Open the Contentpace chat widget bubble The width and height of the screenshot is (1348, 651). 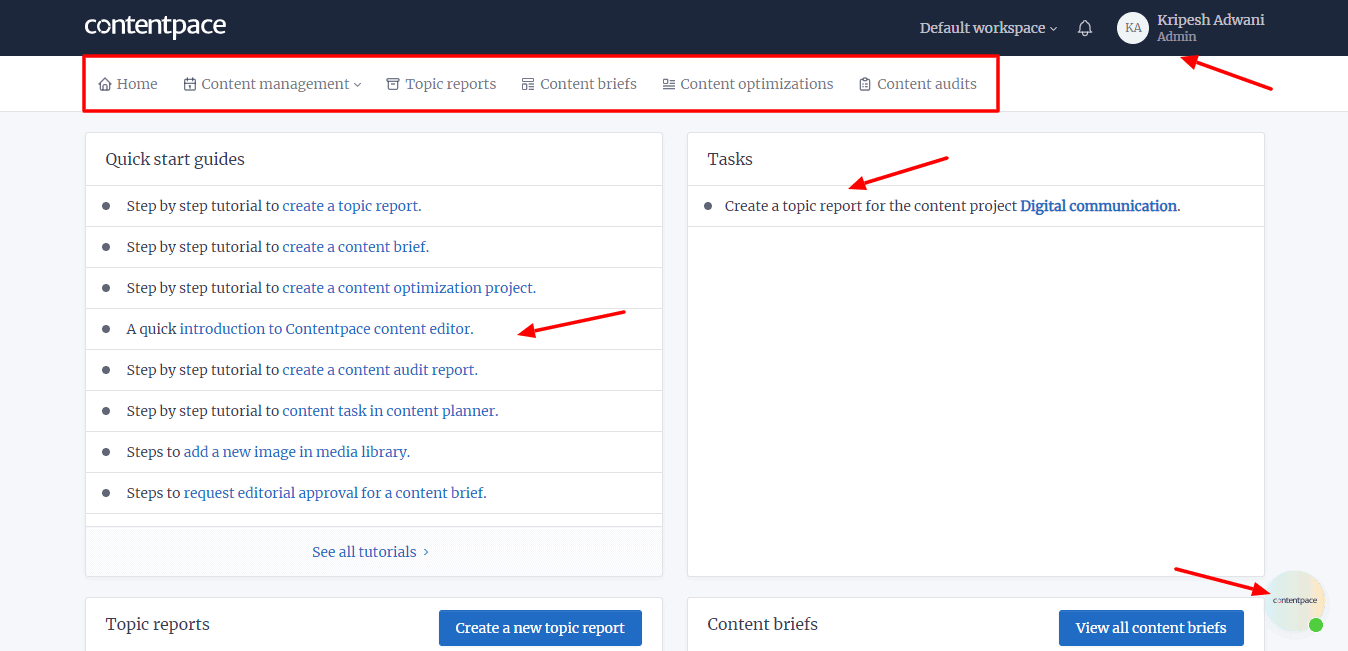pos(1295,601)
